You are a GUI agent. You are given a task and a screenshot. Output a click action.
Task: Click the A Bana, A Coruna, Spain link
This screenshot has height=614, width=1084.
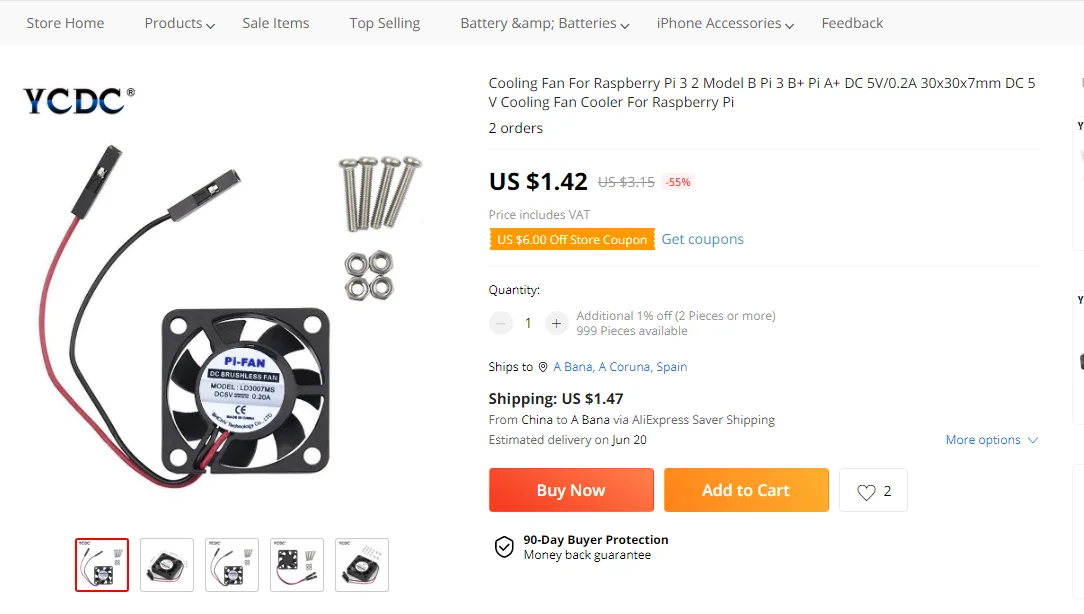[620, 367]
